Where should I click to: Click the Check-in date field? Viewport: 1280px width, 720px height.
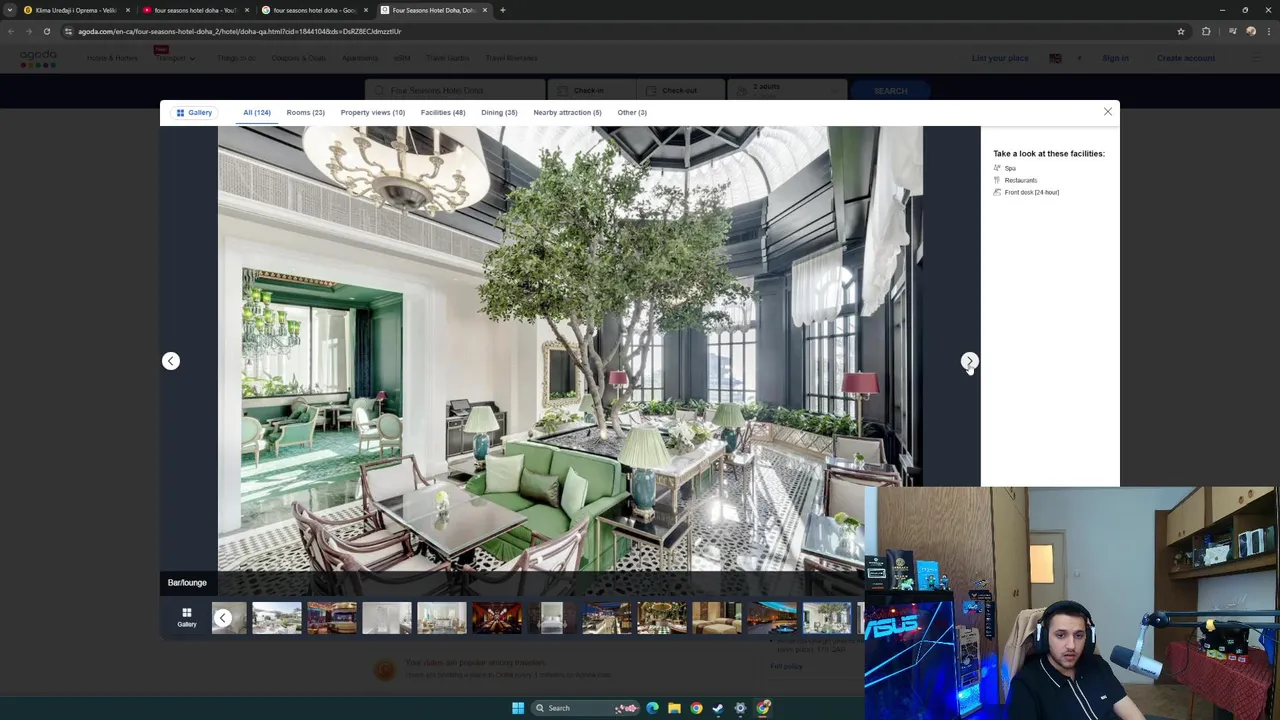point(592,91)
